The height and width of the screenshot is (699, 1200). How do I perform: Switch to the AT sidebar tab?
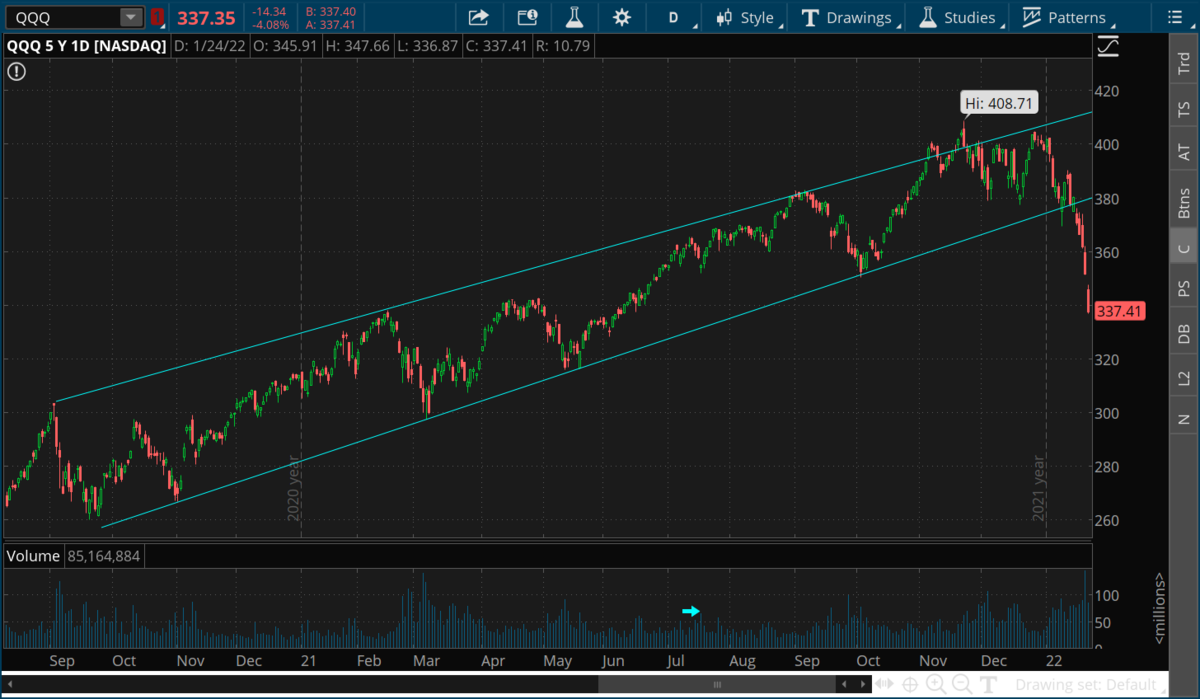[x=1184, y=153]
